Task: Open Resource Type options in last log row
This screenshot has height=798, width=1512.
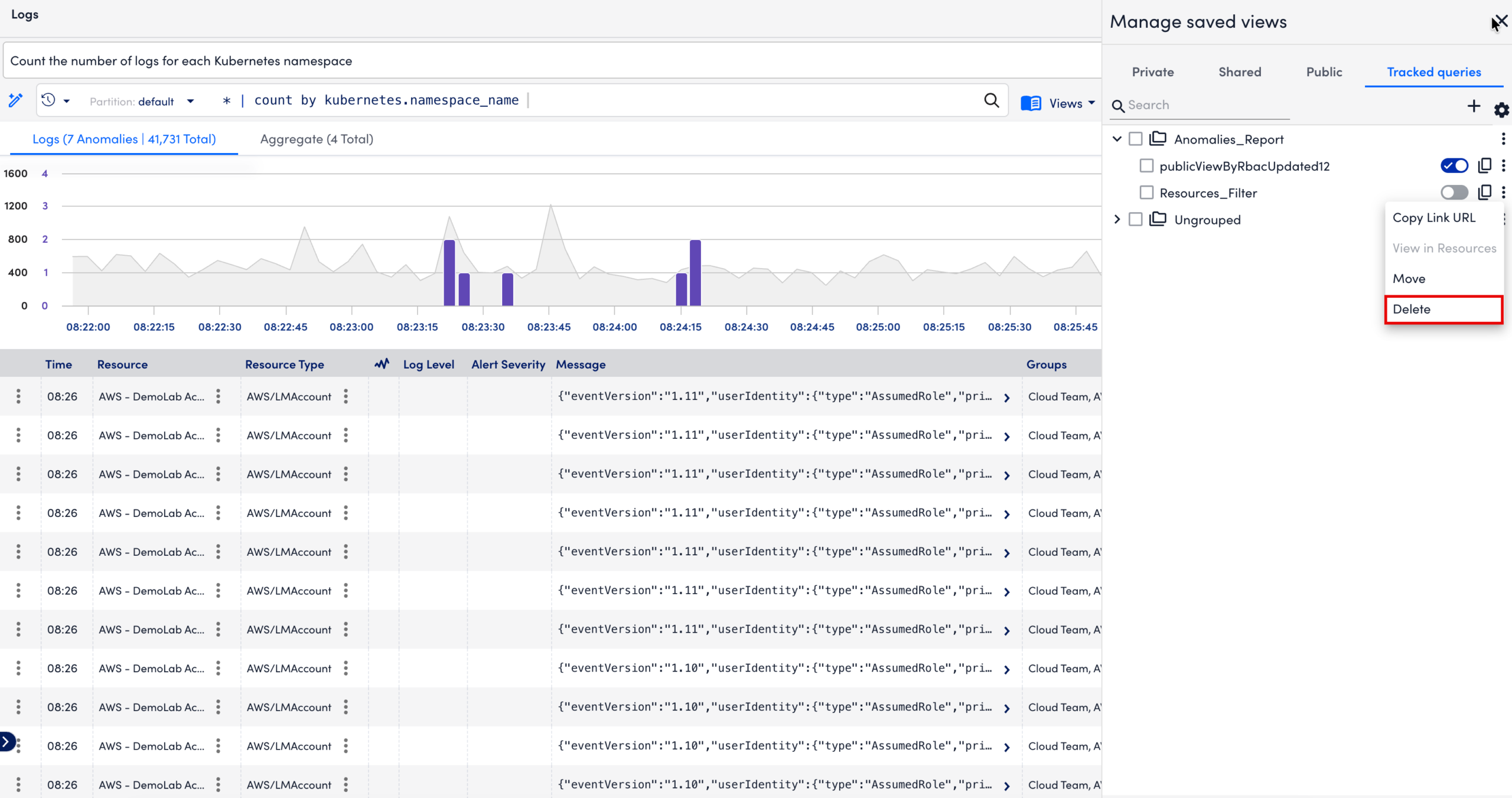Action: 346,784
